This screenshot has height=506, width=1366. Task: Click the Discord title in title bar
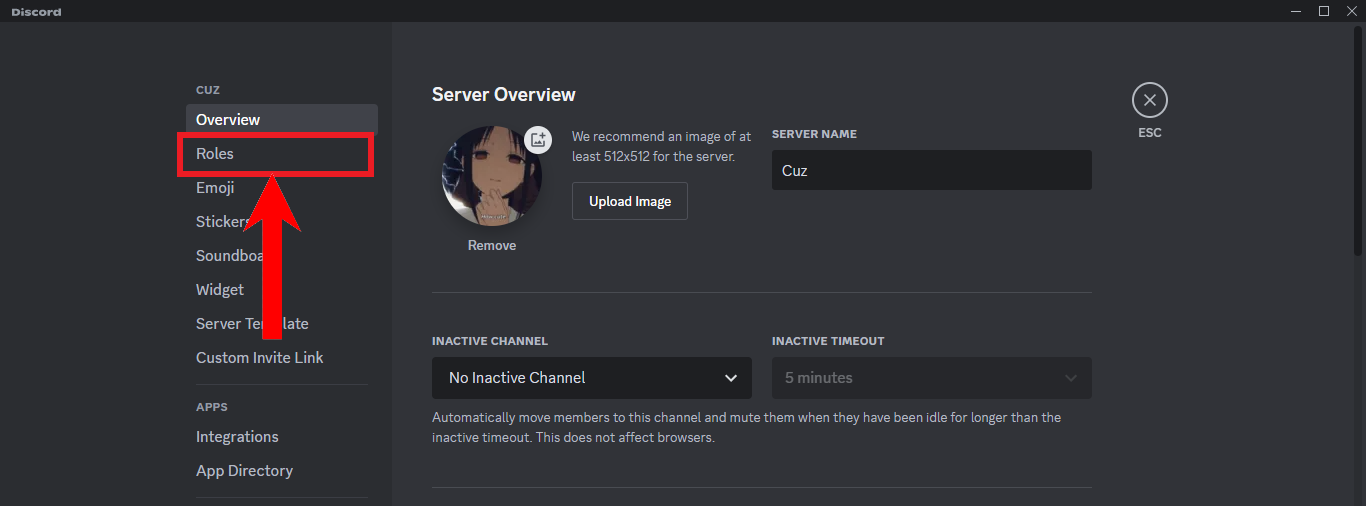[36, 12]
